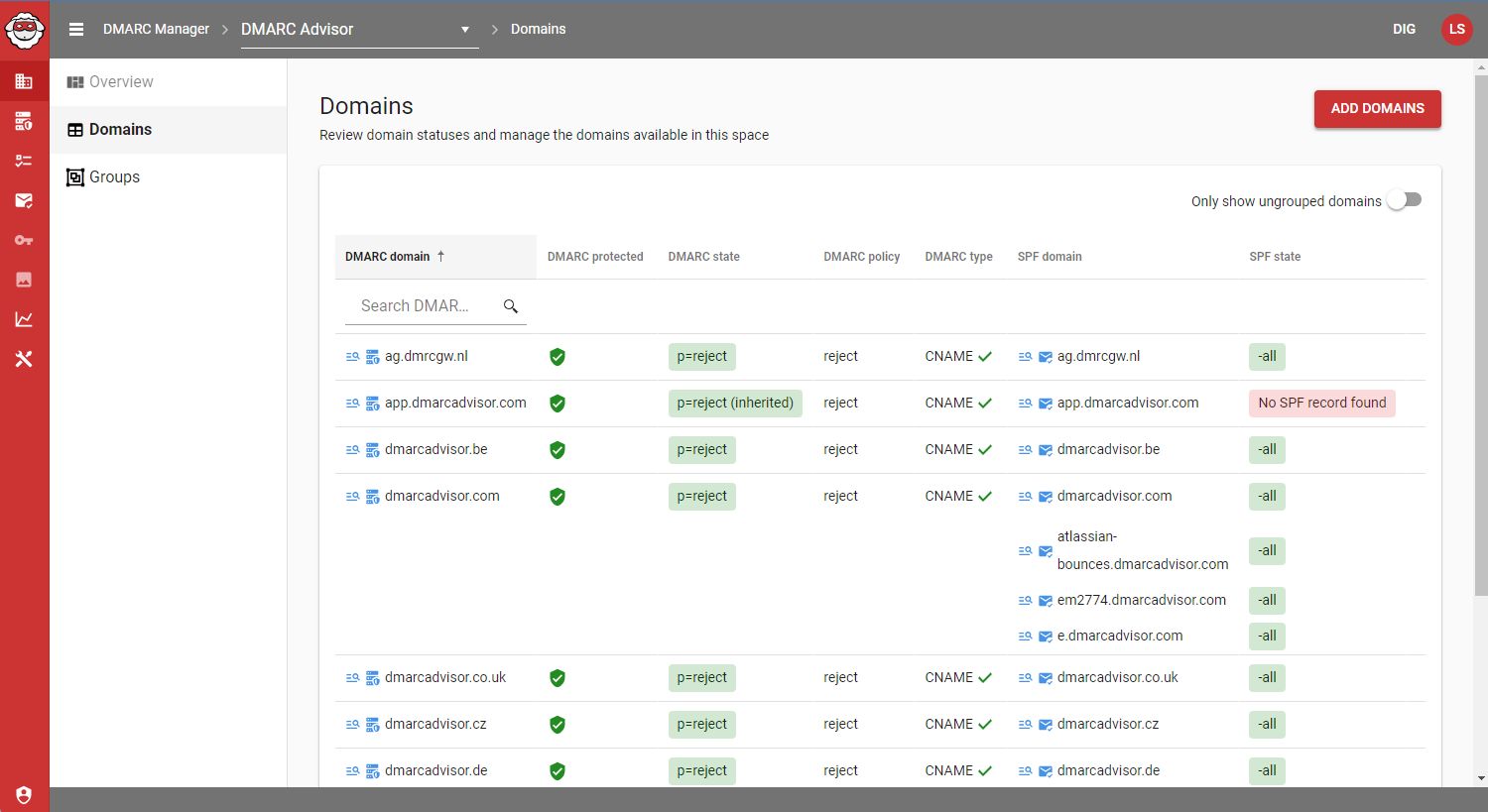Open the analytics chart icon in red sidebar
The image size is (1488, 812).
24,319
